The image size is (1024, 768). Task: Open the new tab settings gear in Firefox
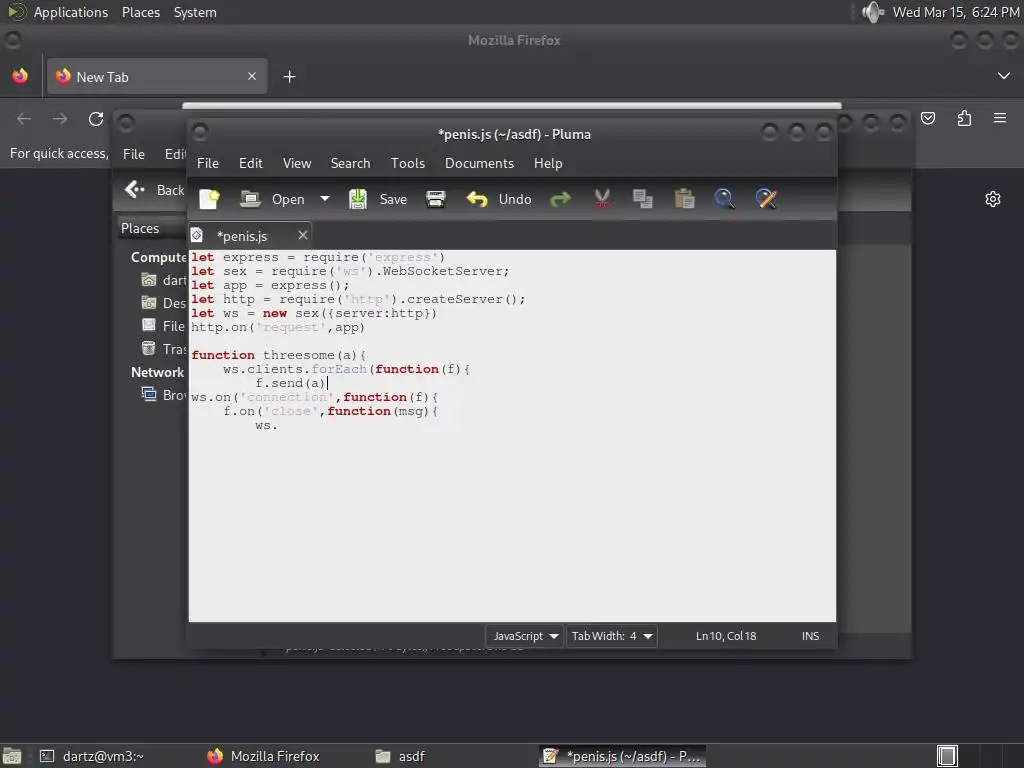pyautogui.click(x=993, y=199)
